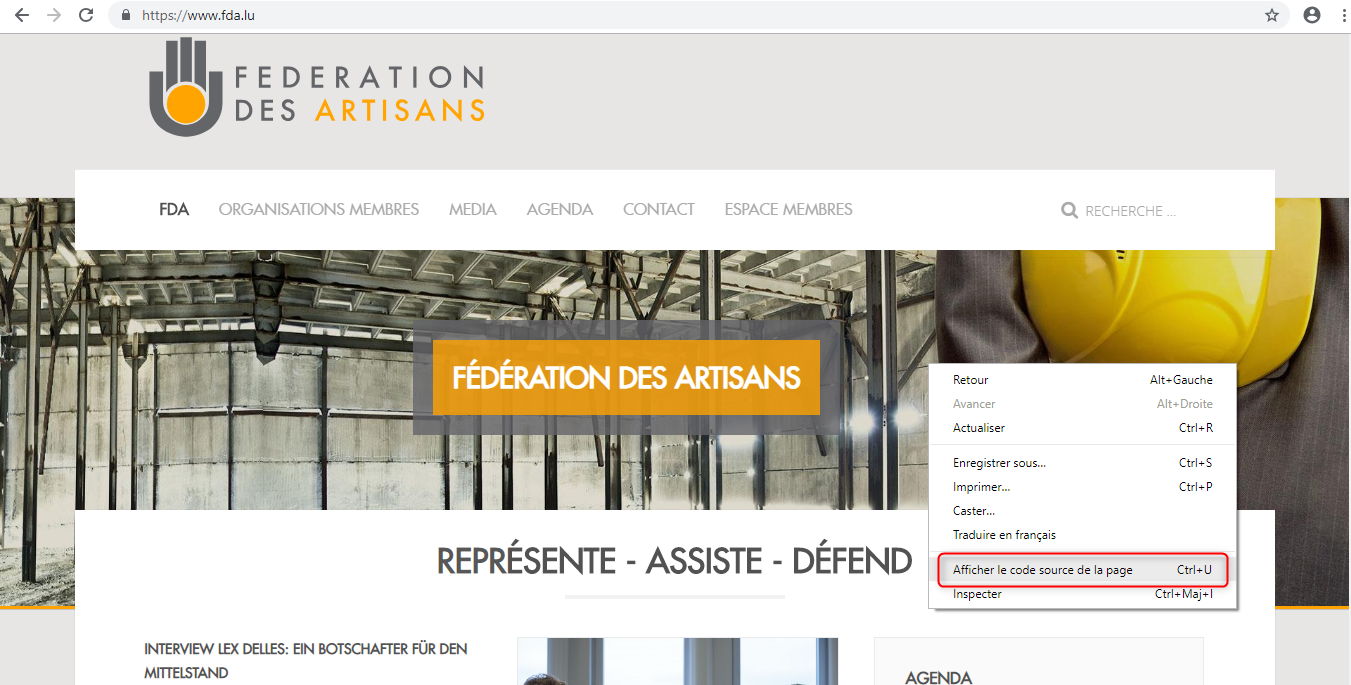Bookmark page with the star icon
This screenshot has height=685, width=1351.
(x=1272, y=15)
